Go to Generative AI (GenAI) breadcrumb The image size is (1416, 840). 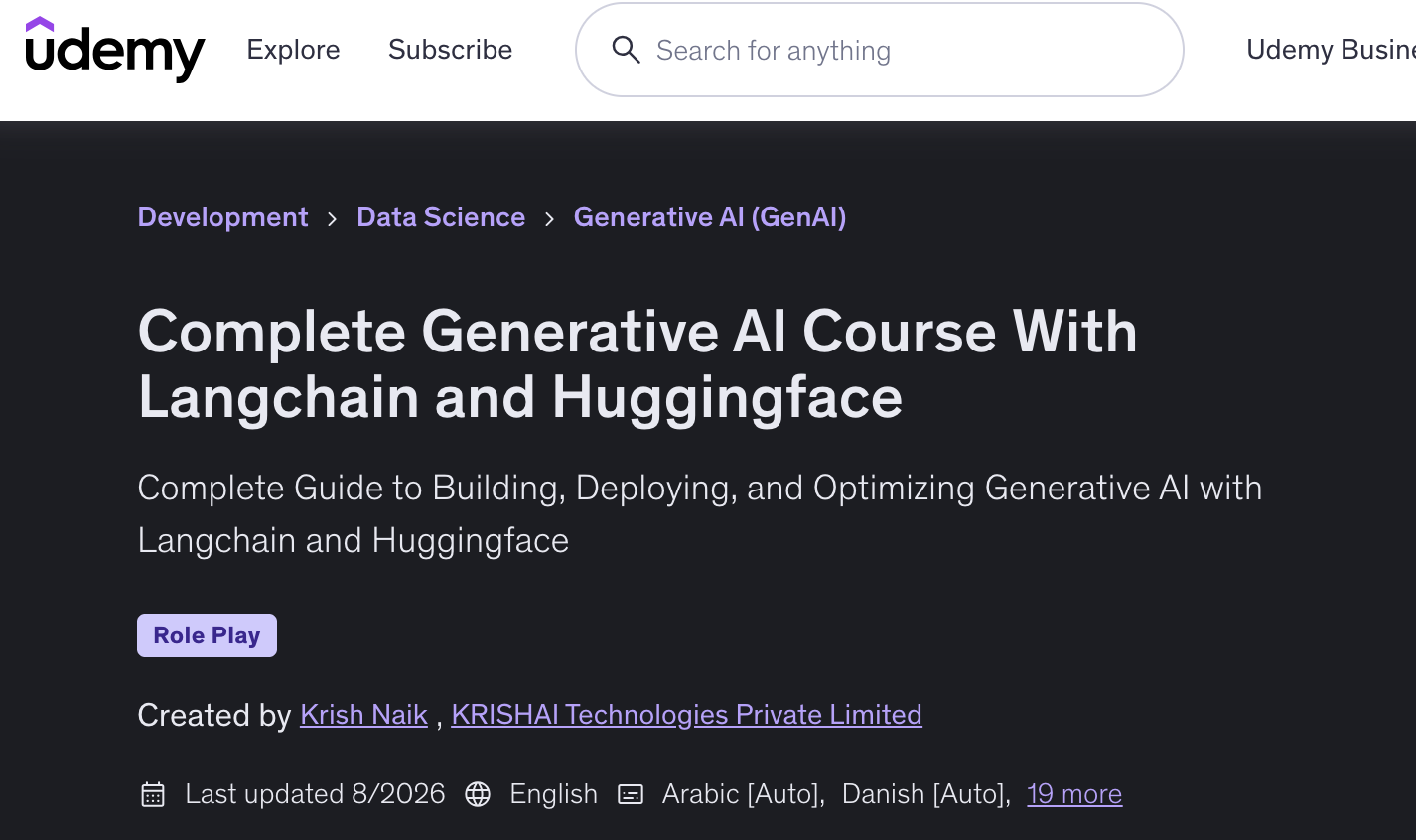point(710,217)
